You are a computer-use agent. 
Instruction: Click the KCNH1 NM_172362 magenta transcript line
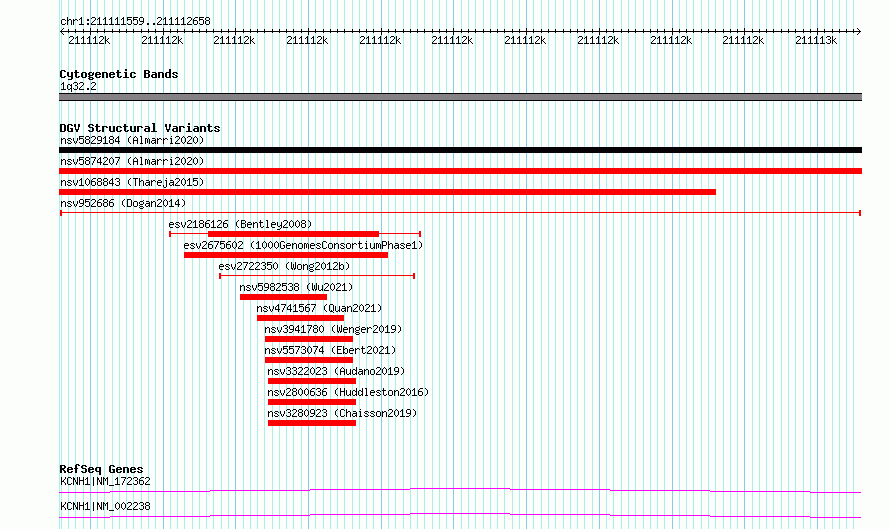[460, 490]
